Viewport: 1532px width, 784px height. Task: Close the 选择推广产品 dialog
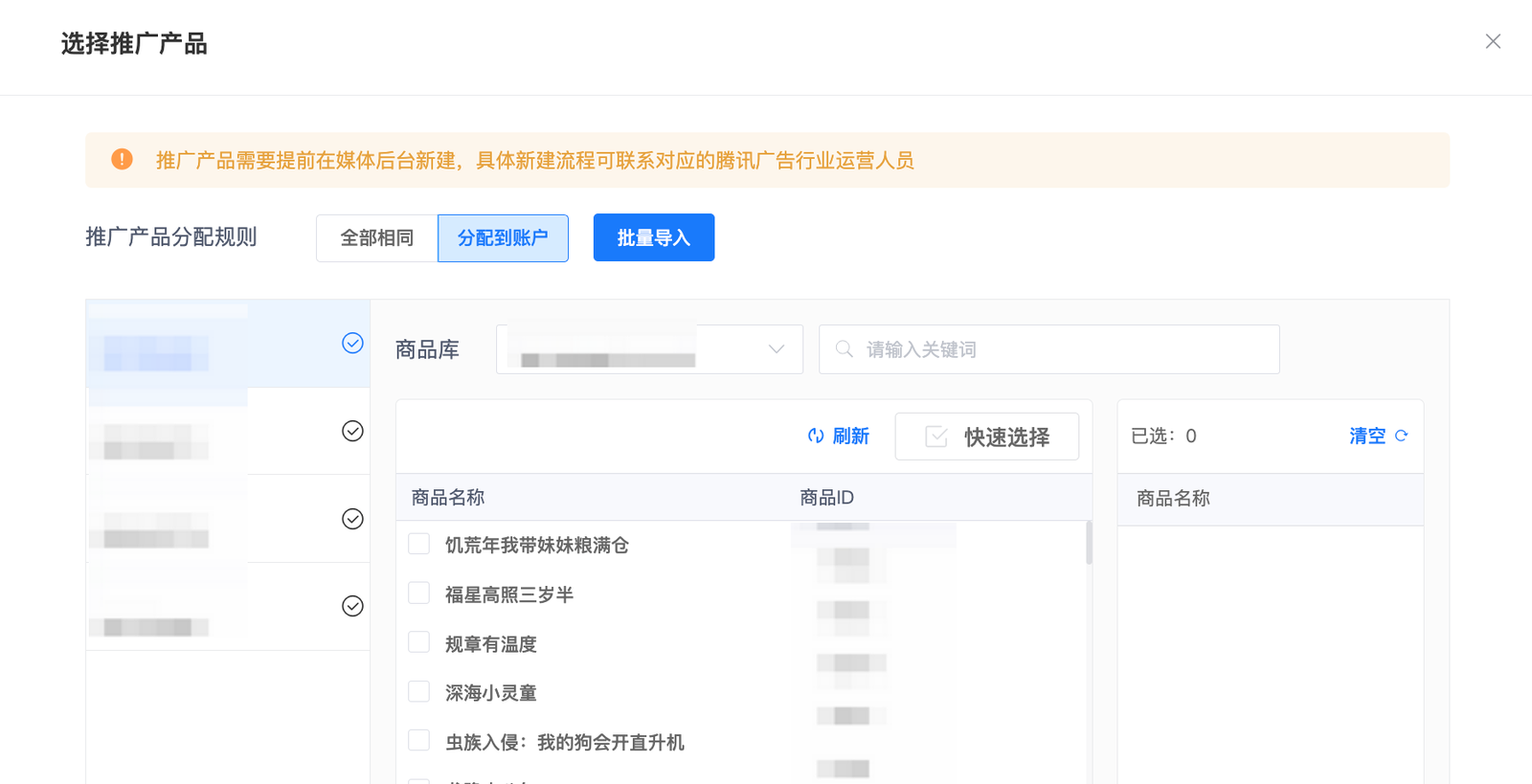point(1493,41)
